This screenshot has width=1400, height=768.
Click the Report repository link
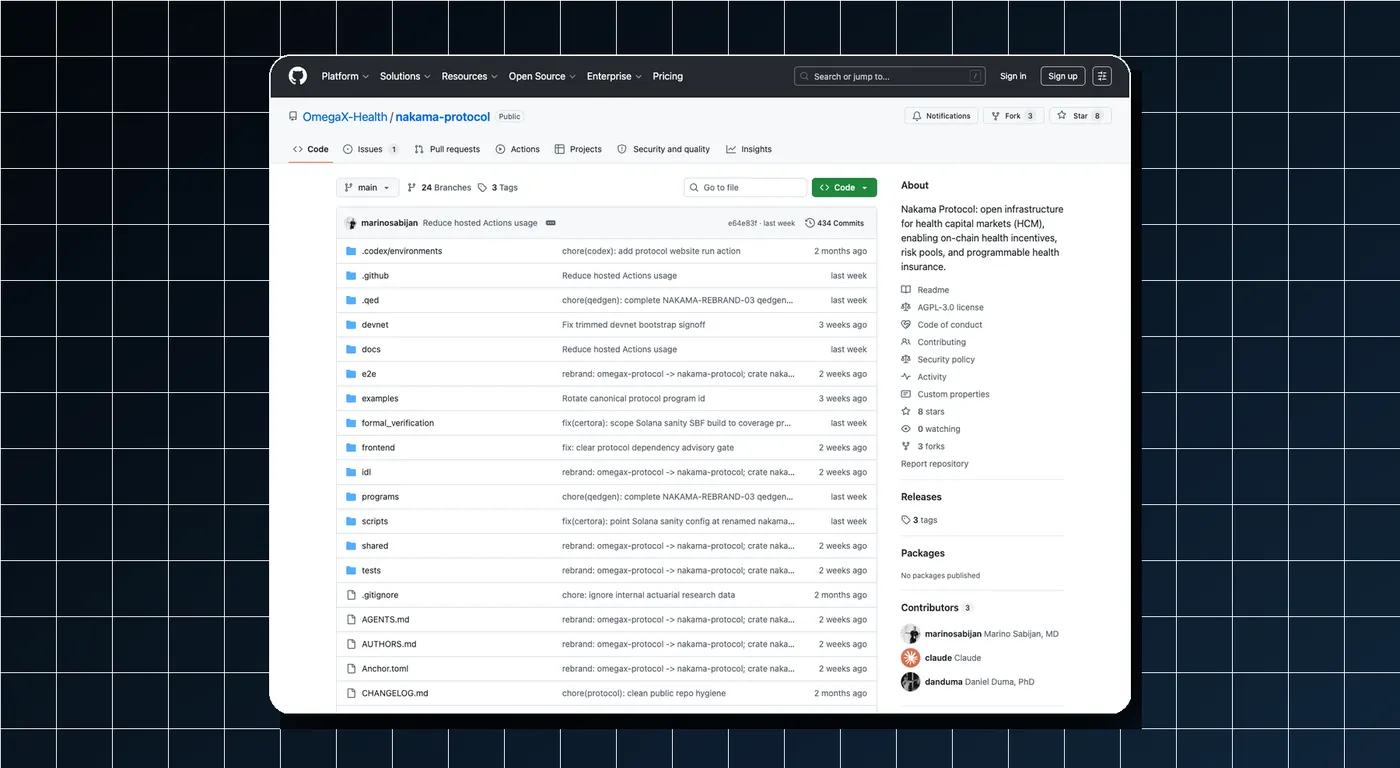click(935, 464)
